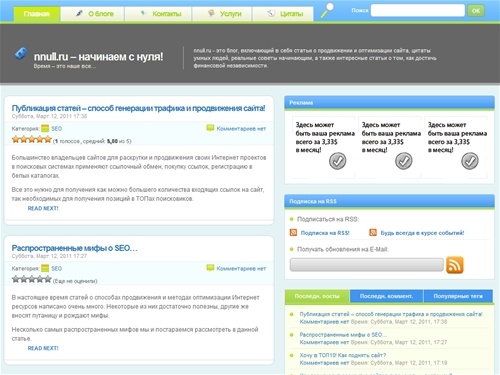Viewport: 500px width, 375px height.
Task: Rate the мифы о SEO post with grey stars
Action: coord(32,279)
